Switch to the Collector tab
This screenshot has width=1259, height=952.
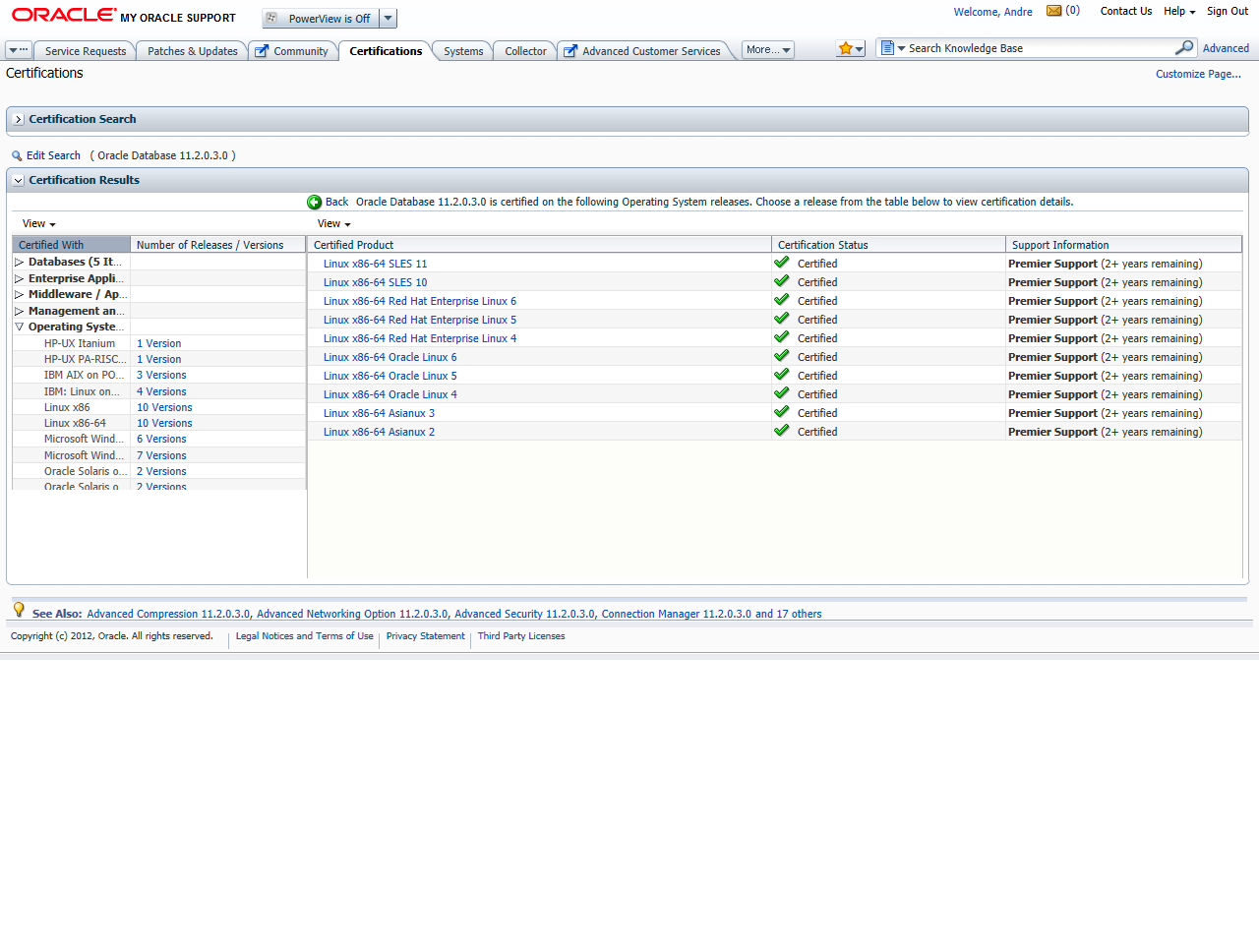(525, 51)
